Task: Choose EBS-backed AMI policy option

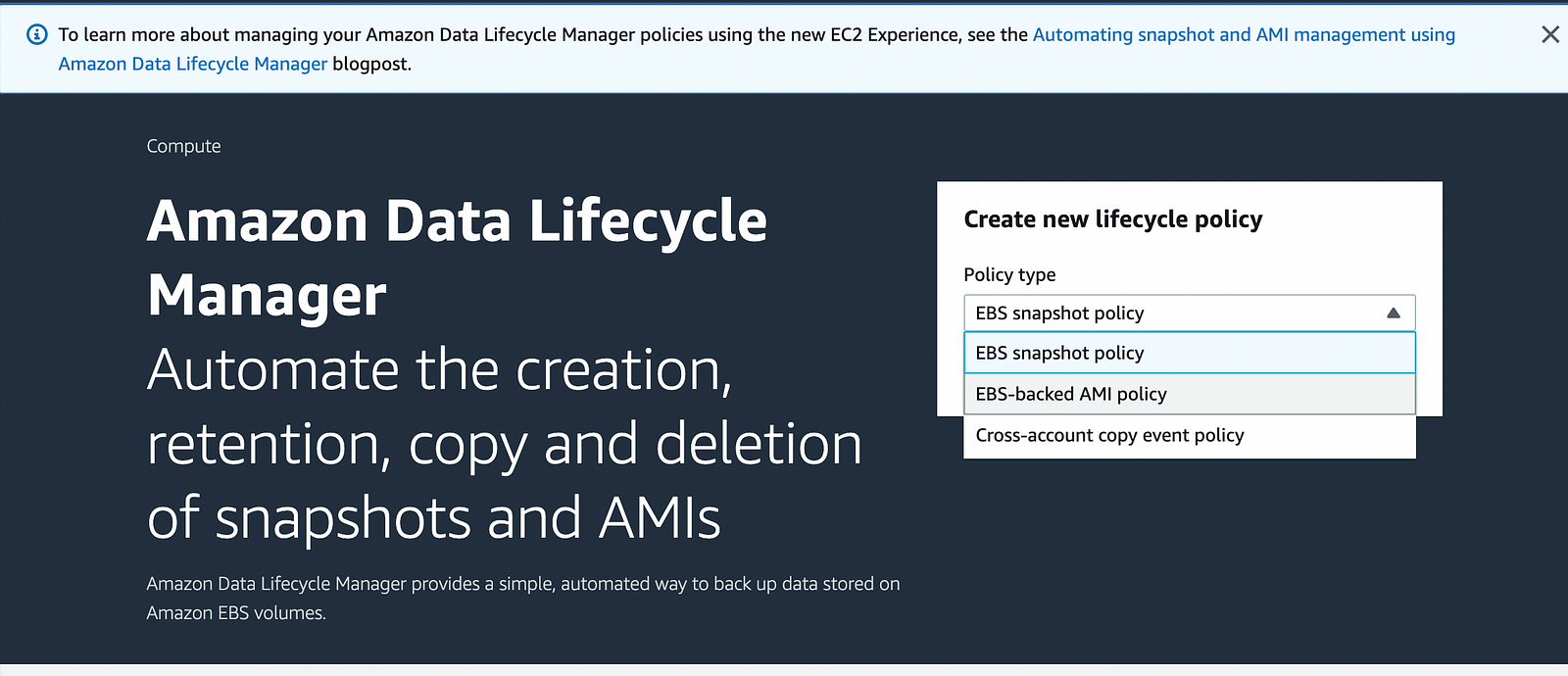Action: point(1190,394)
